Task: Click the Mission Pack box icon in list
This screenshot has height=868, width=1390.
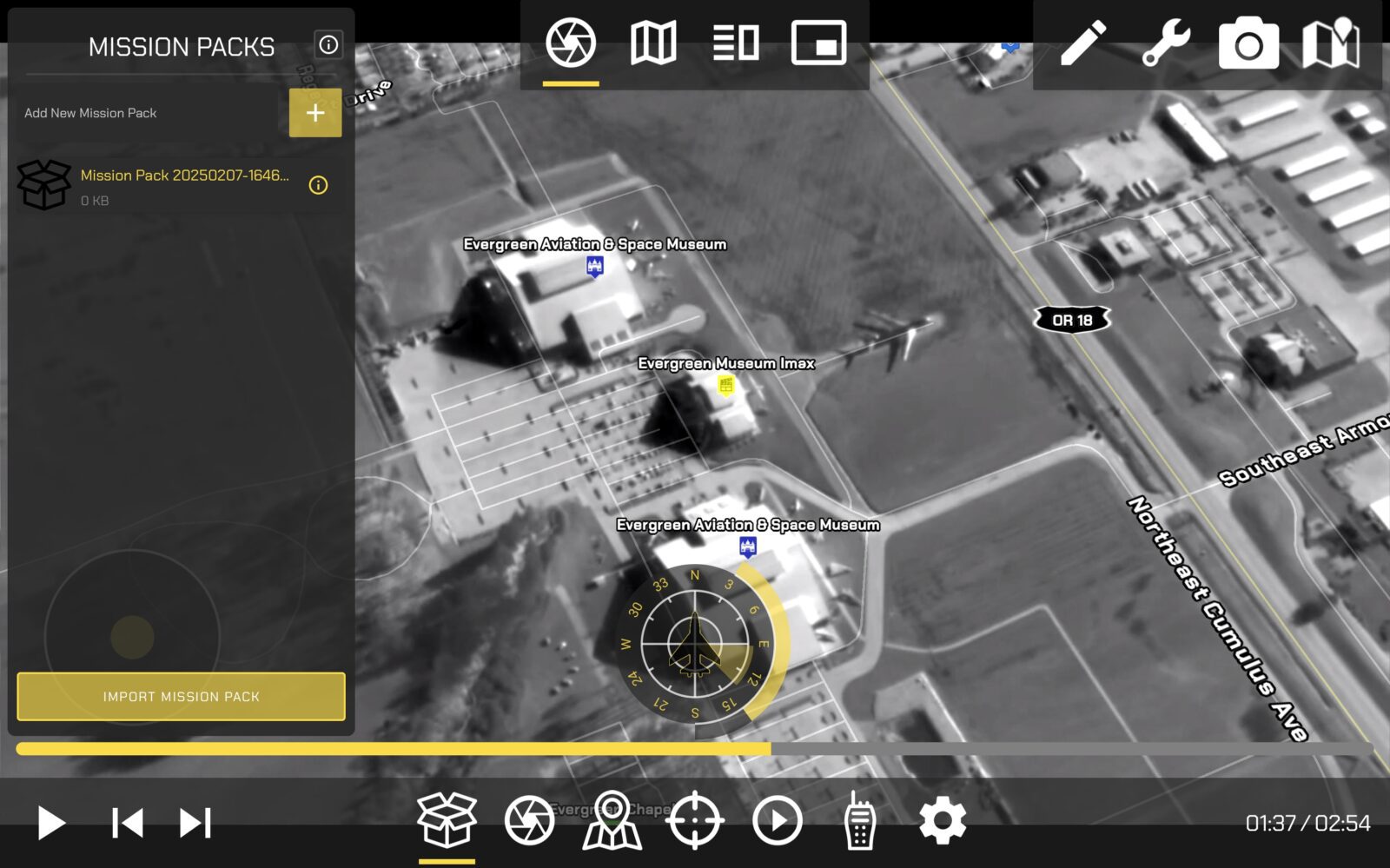Action: click(43, 185)
